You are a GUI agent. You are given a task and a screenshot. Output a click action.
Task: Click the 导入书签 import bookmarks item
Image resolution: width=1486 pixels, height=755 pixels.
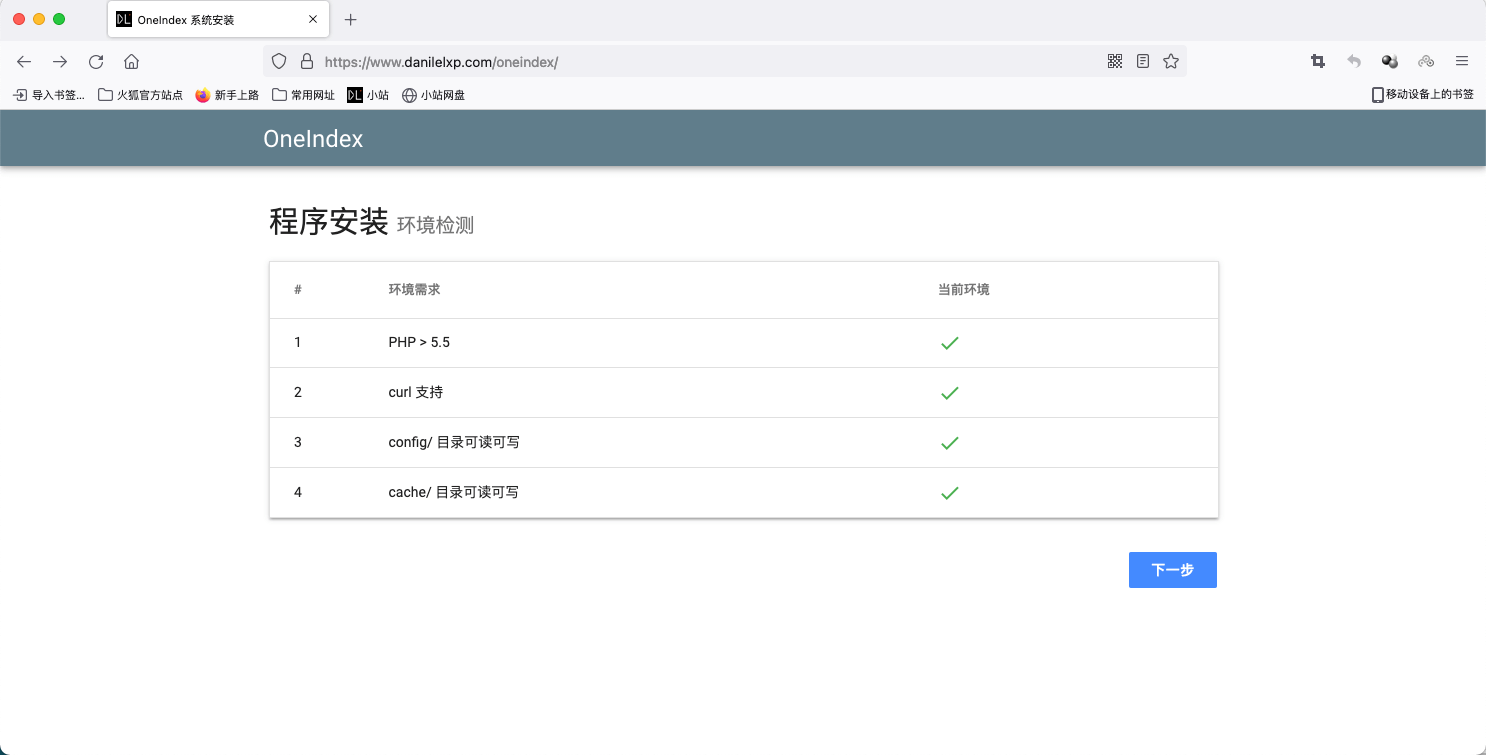click(49, 95)
